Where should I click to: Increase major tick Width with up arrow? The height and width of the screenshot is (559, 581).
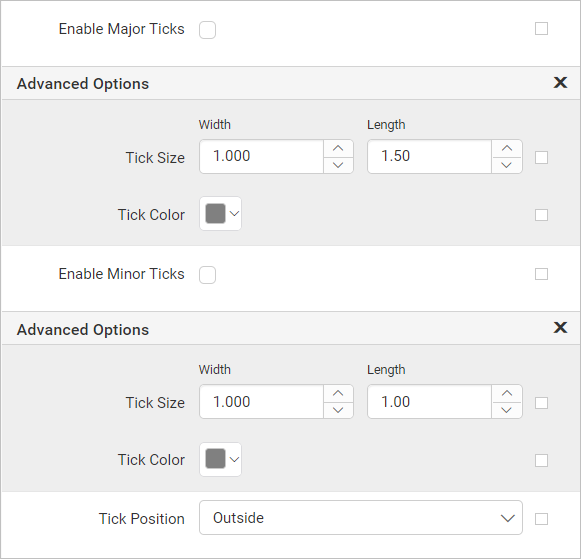tap(338, 148)
